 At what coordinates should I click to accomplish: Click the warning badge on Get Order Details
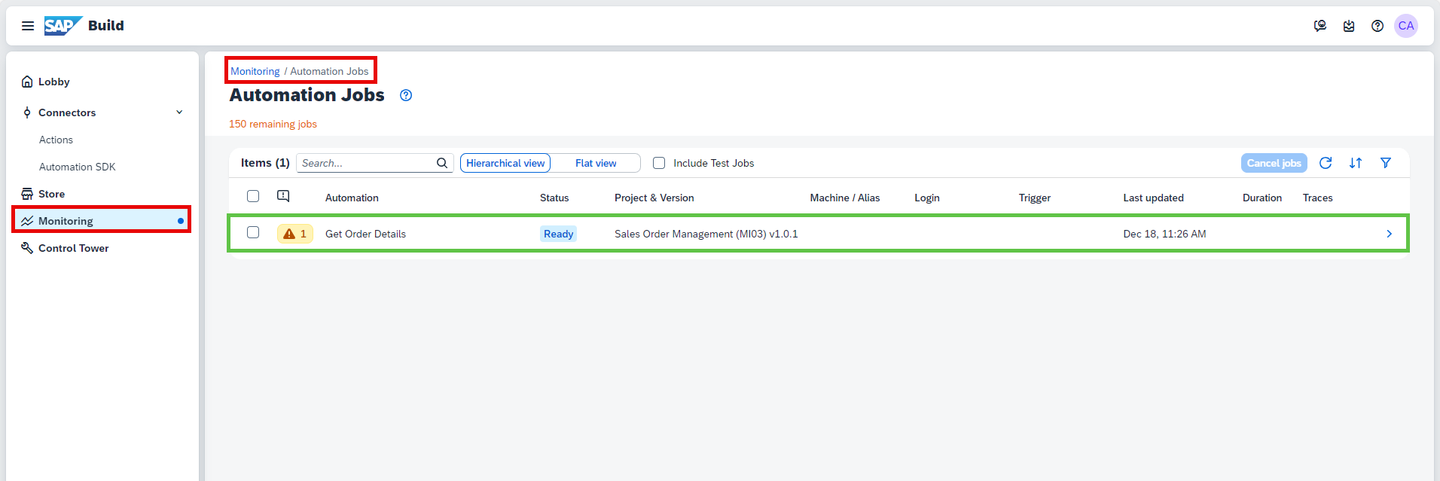pyautogui.click(x=295, y=234)
